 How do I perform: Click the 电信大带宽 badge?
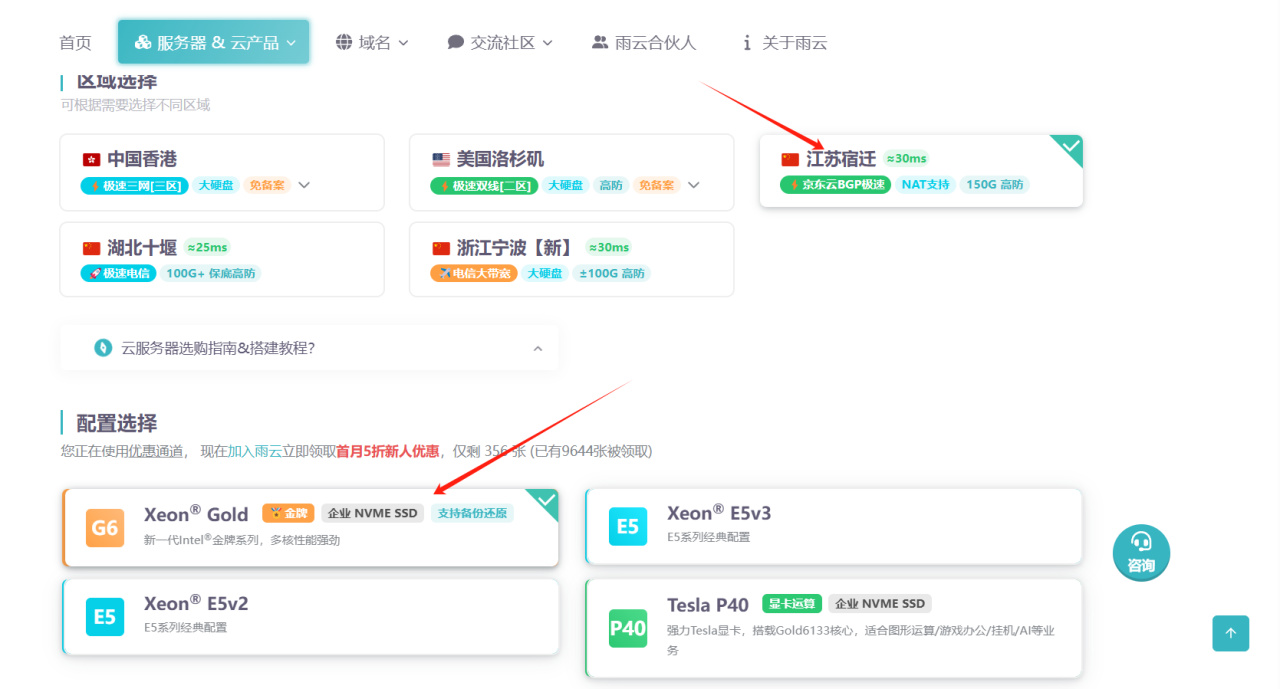coord(473,273)
